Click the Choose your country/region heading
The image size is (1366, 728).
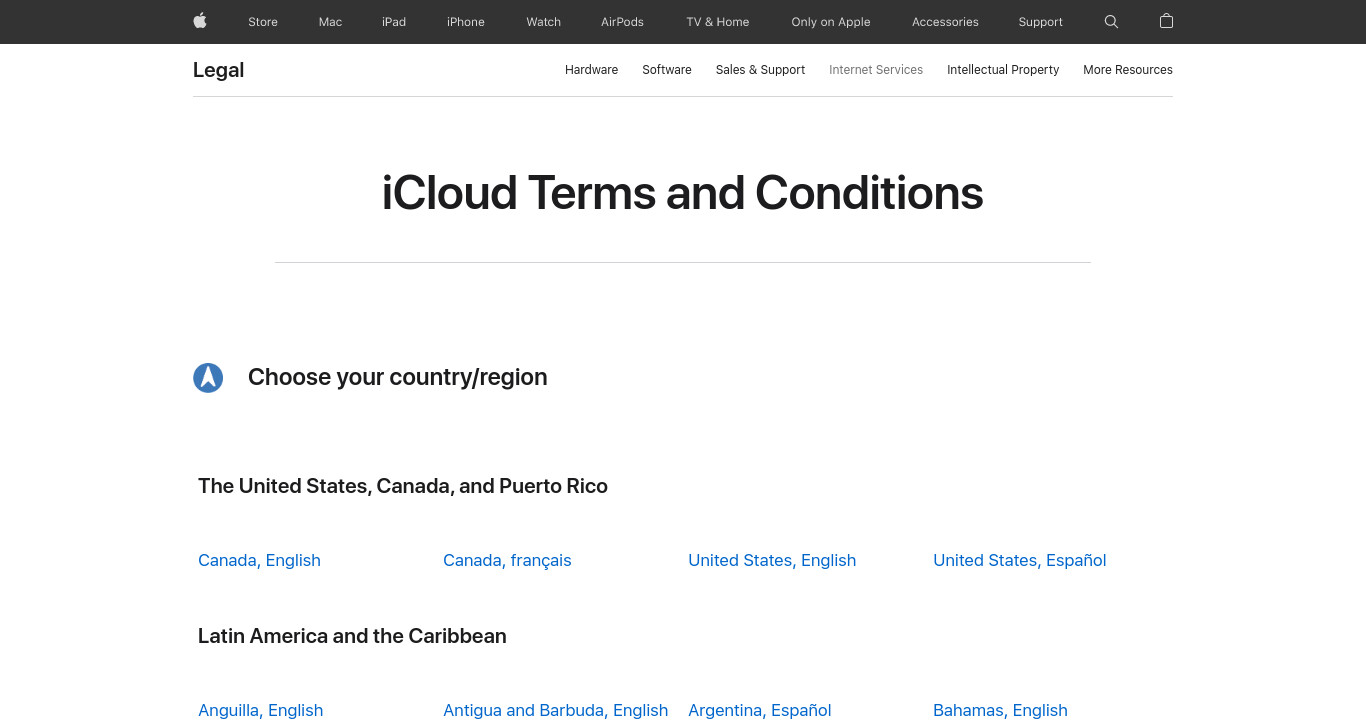click(398, 377)
